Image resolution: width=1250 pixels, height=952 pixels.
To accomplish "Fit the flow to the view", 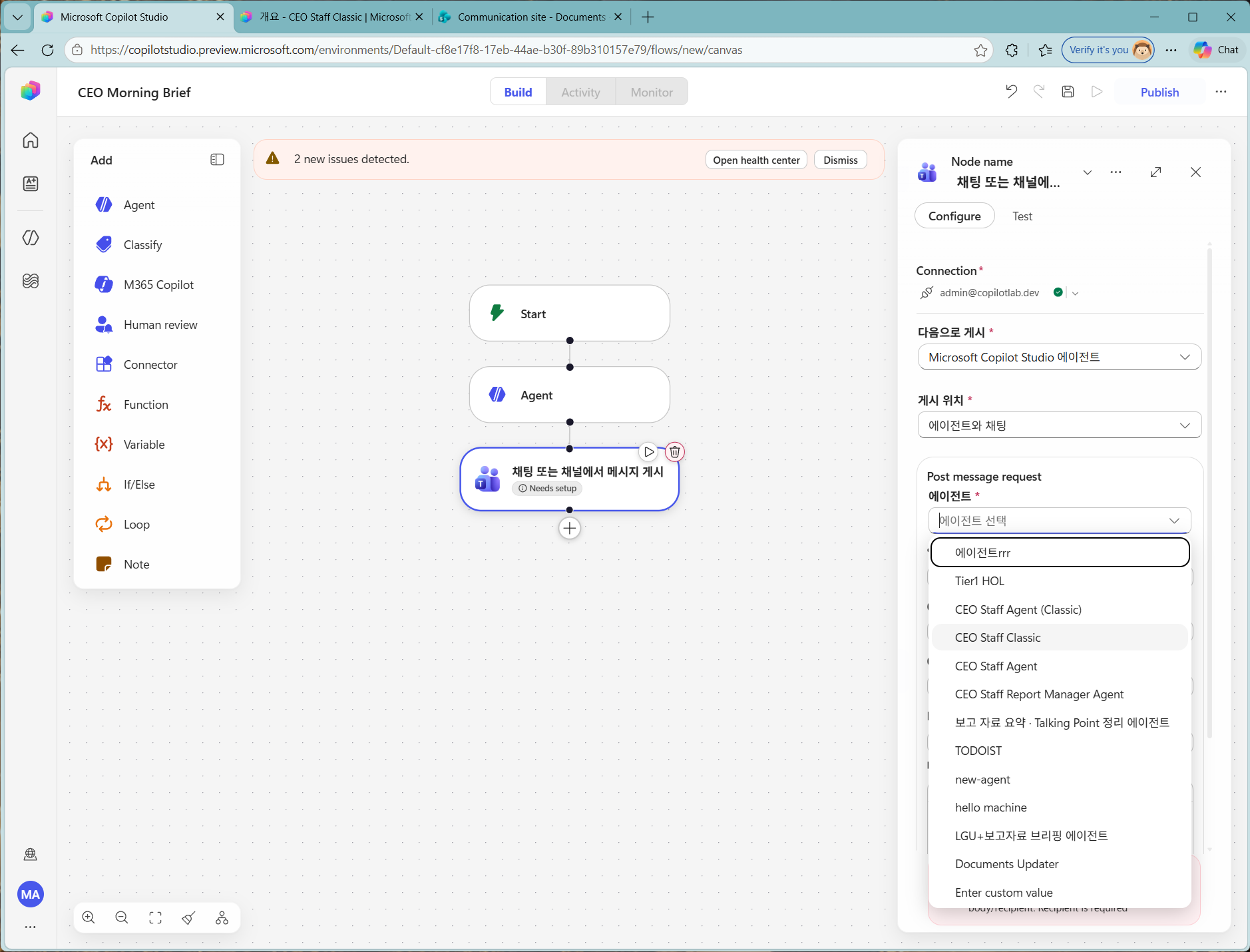I will (155, 918).
